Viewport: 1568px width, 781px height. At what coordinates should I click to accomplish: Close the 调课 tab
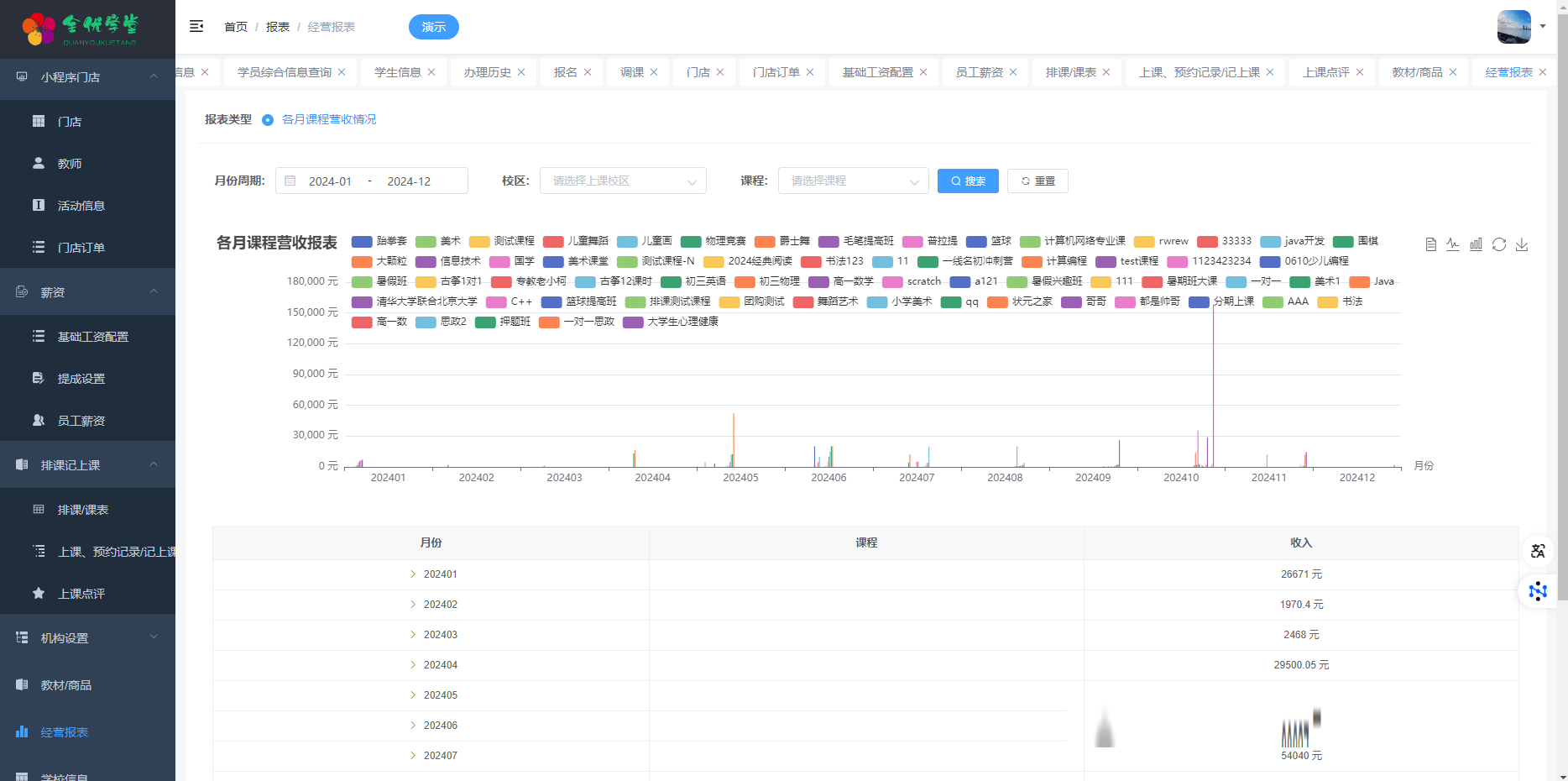tap(654, 72)
